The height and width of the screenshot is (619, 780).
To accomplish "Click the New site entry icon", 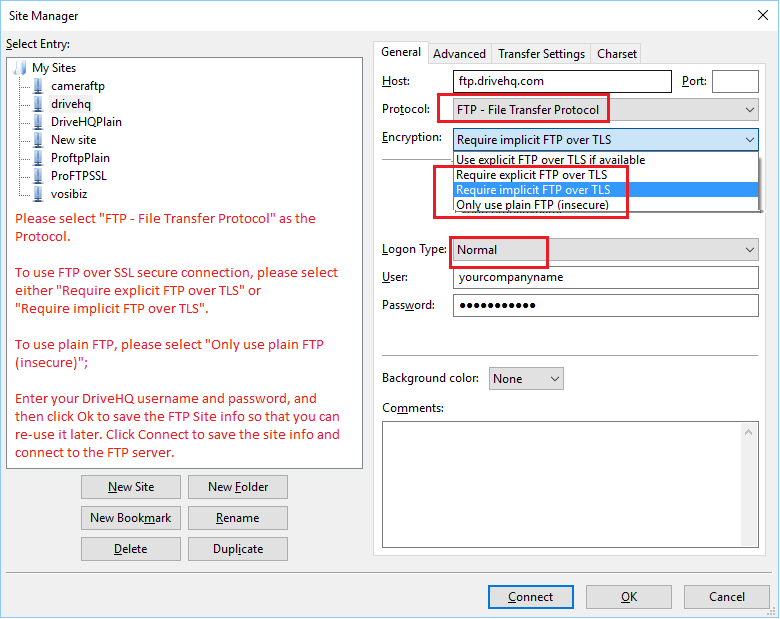I will (38, 140).
